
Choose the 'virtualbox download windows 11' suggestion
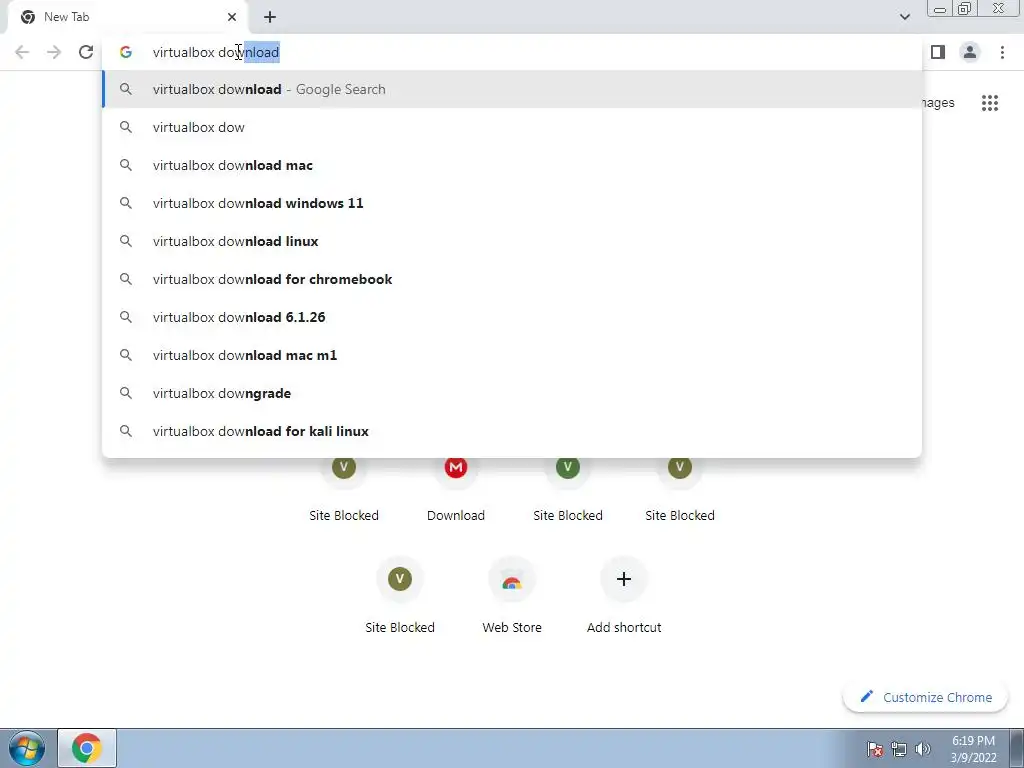tap(512, 203)
